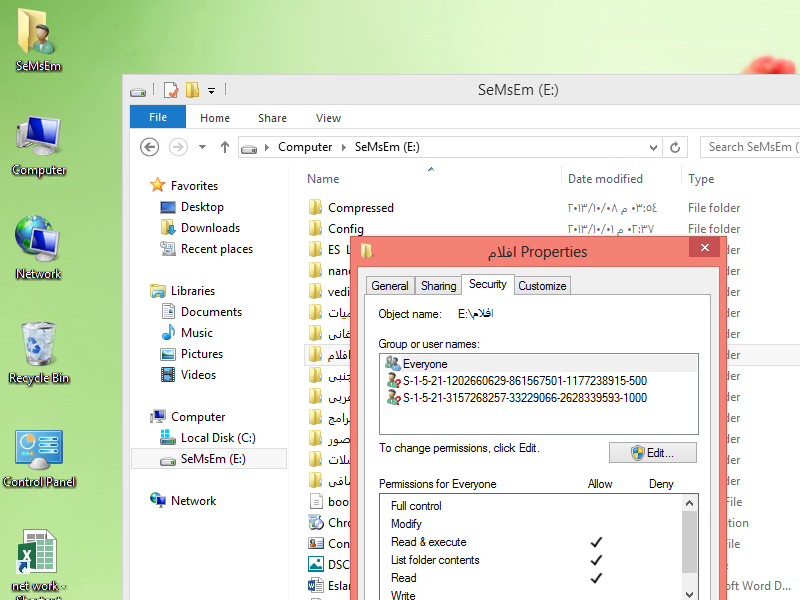
Task: Select Network in the navigation pane
Action: click(183, 501)
